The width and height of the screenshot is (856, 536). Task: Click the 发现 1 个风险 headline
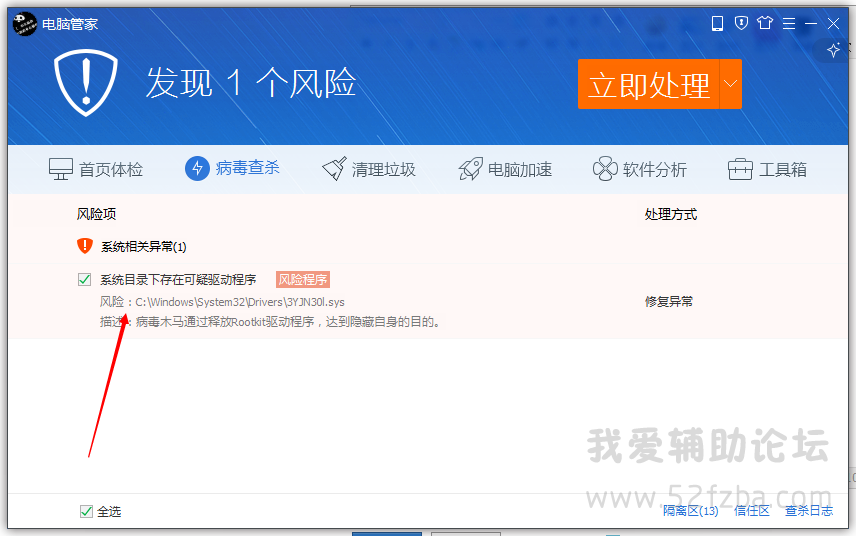pyautogui.click(x=251, y=83)
